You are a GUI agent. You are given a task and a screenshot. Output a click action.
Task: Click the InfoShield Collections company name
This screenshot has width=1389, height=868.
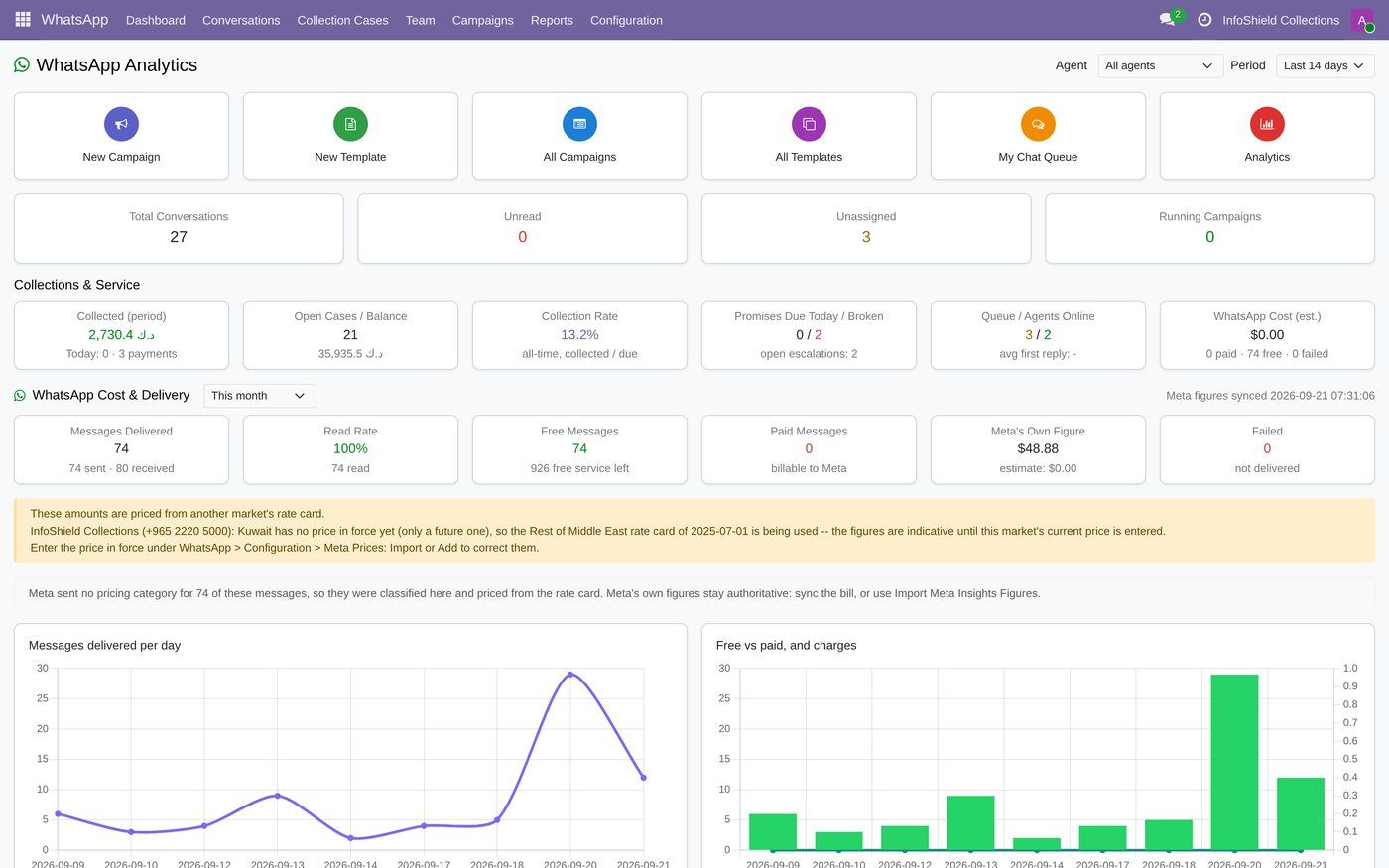point(1281,20)
